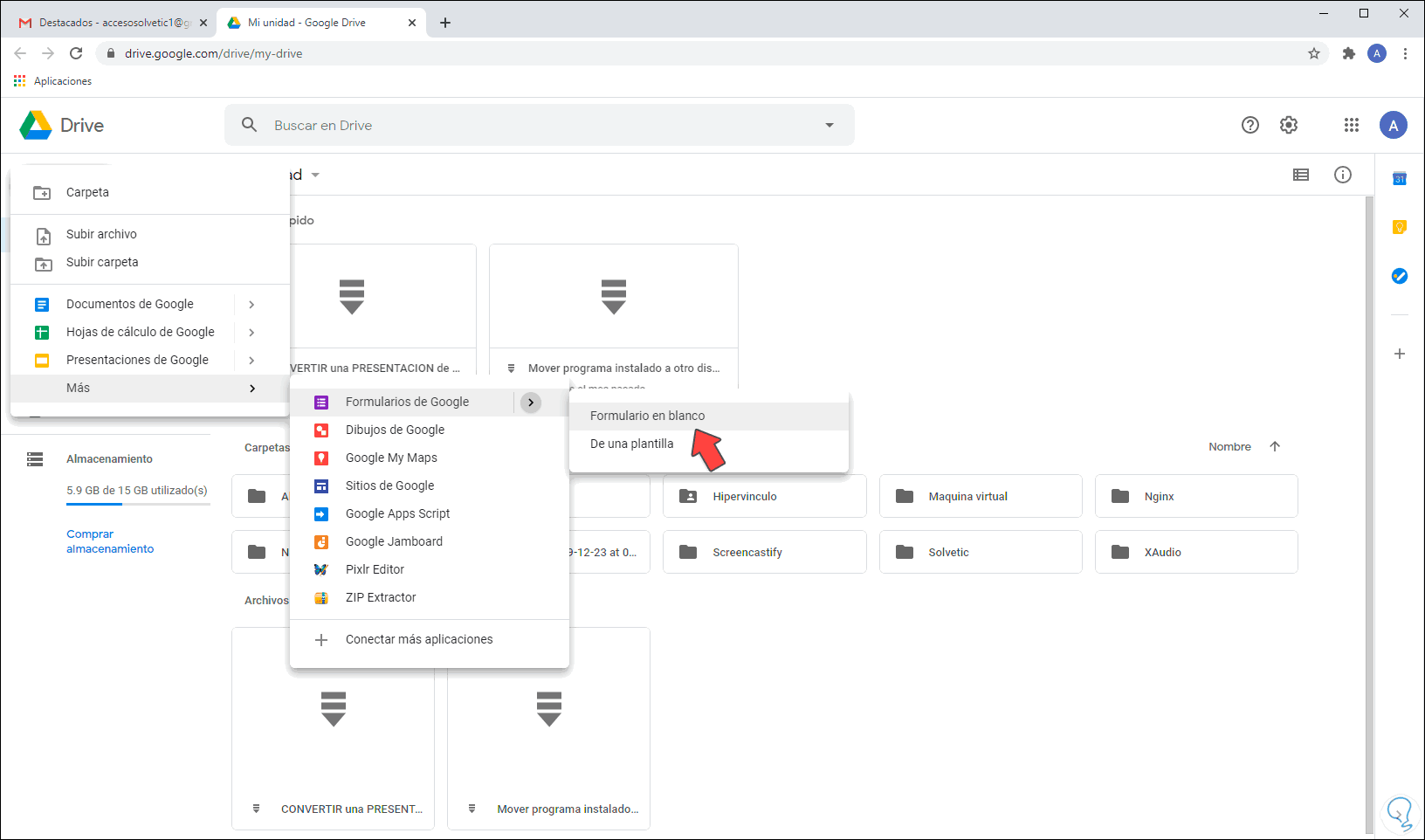Open Google Calendar side panel
Image resolution: width=1425 pixels, height=840 pixels.
[1400, 178]
